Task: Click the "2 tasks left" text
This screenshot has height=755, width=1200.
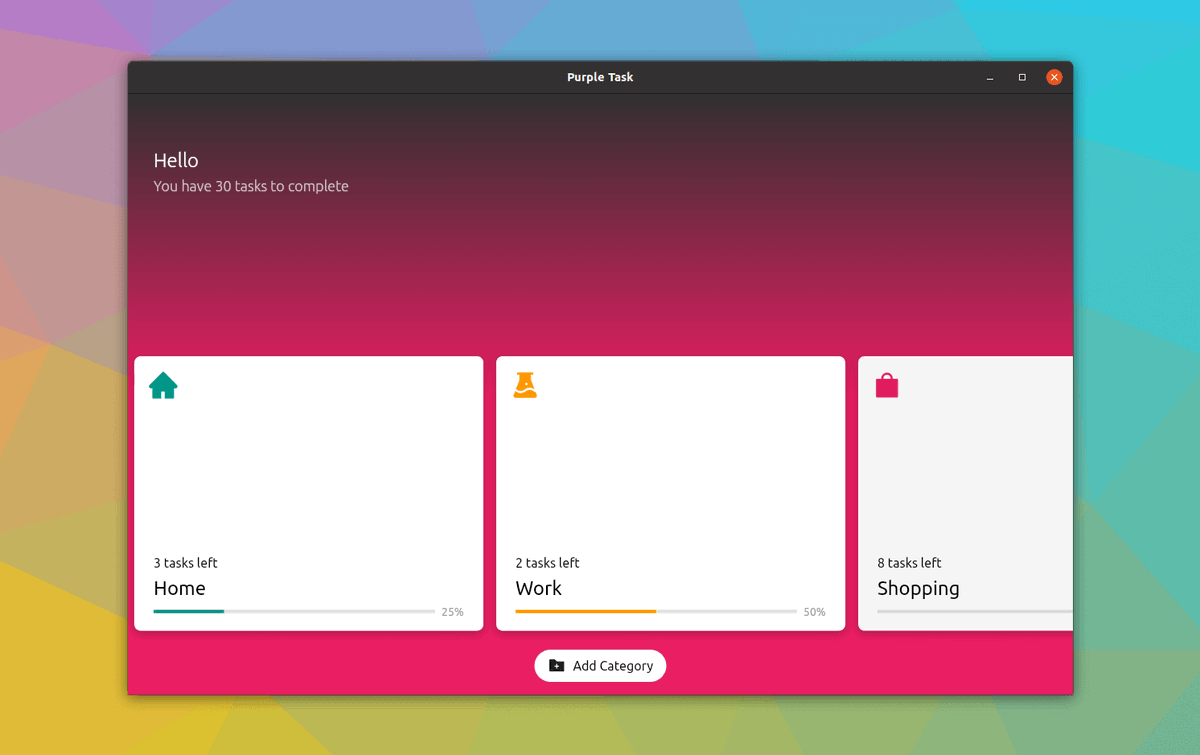Action: pyautogui.click(x=548, y=563)
